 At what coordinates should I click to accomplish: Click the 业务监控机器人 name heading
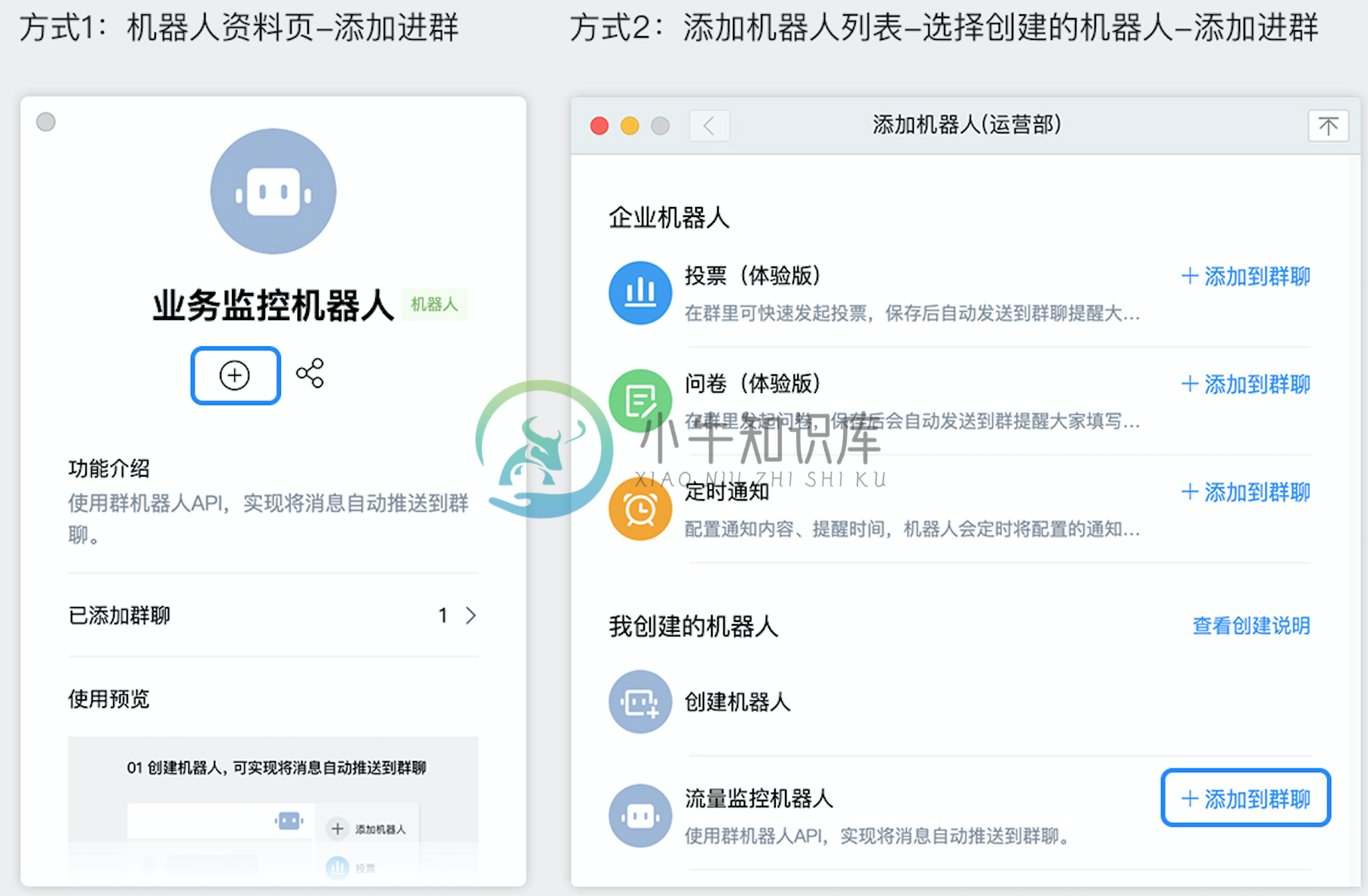coord(273,305)
